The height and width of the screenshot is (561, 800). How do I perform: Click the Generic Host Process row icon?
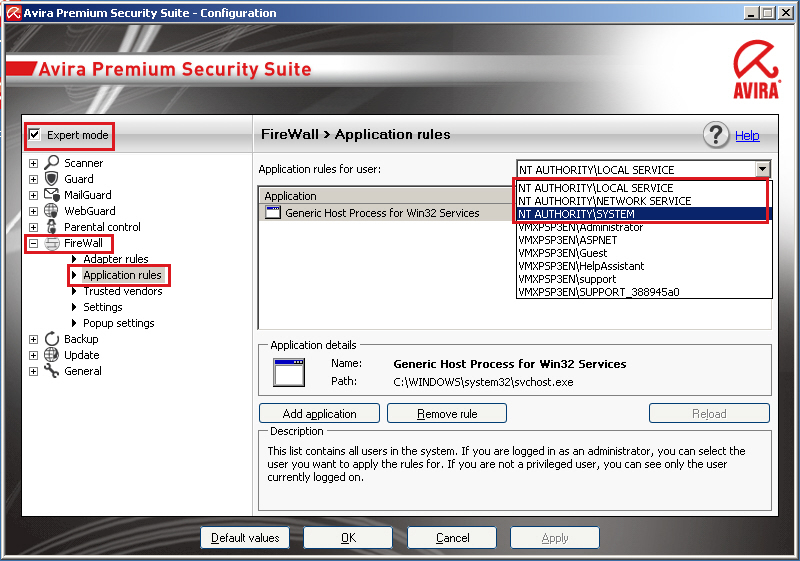pyautogui.click(x=273, y=213)
